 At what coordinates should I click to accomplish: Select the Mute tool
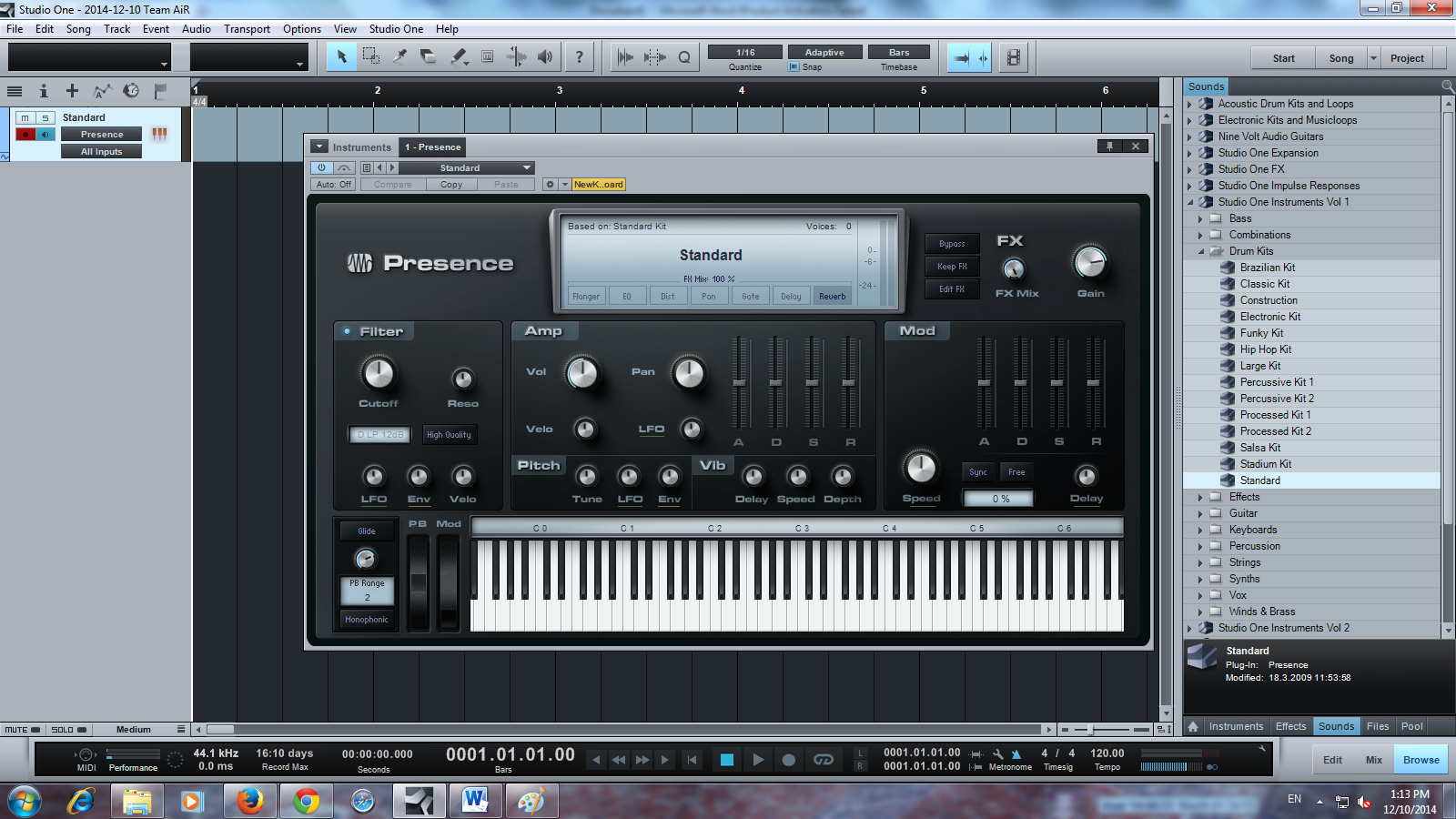point(487,56)
